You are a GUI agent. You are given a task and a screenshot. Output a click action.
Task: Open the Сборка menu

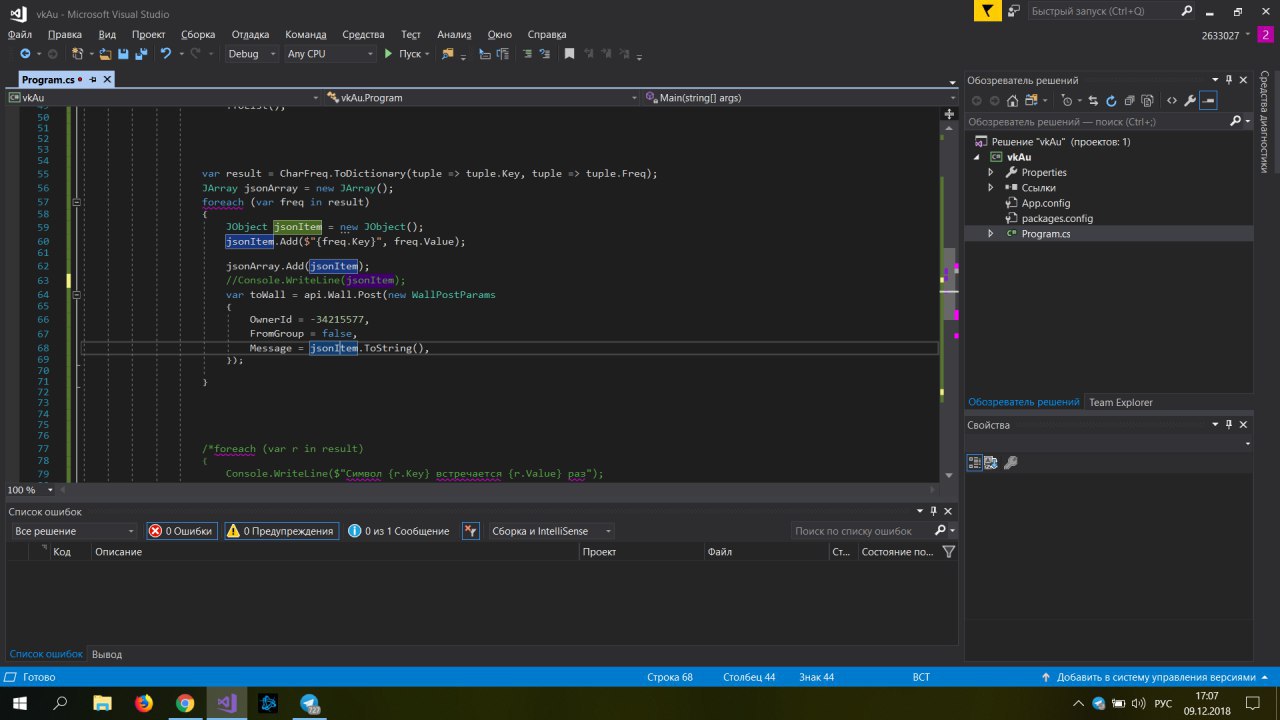[x=198, y=34]
